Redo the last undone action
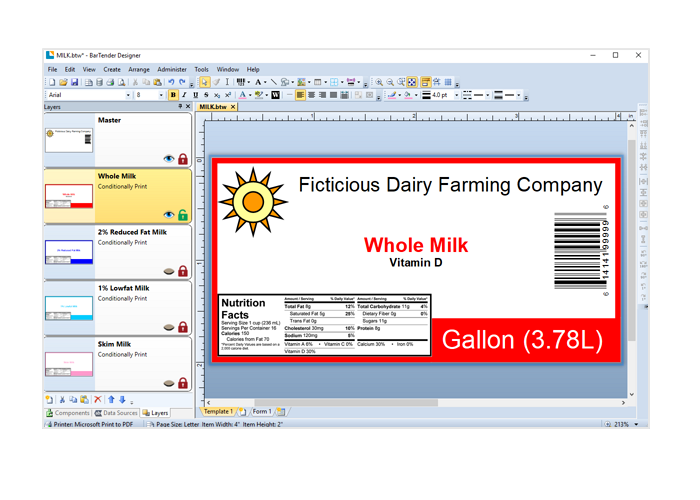Image resolution: width=700 pixels, height=500 pixels. [x=182, y=82]
